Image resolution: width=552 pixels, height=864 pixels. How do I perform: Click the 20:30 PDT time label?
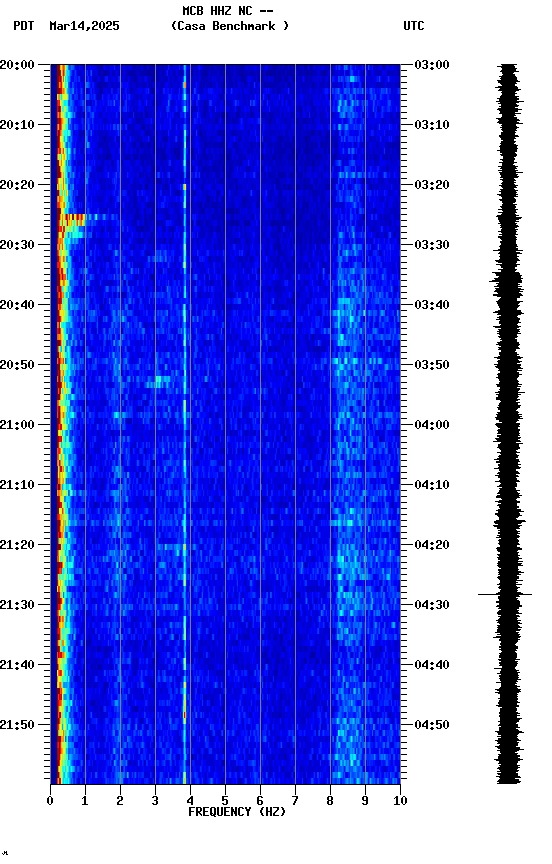(x=17, y=245)
